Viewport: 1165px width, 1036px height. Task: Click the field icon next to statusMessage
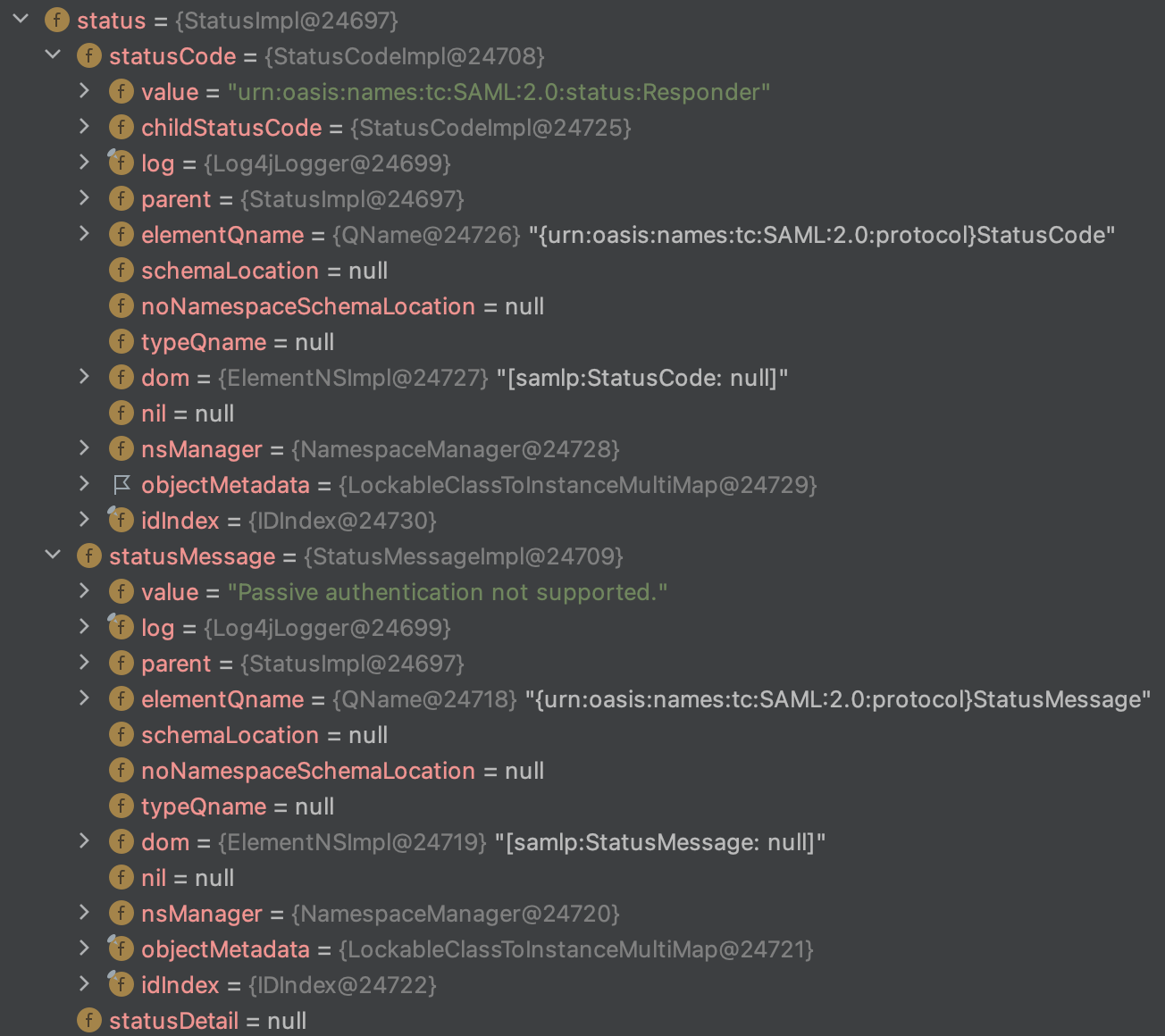pyautogui.click(x=89, y=556)
